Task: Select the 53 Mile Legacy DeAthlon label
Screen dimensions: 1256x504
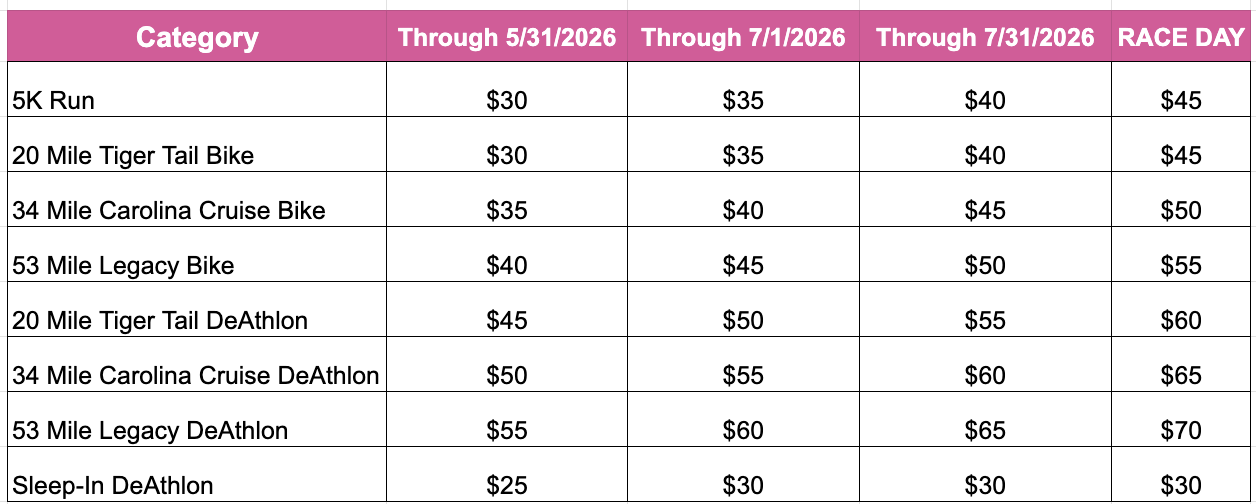Action: (x=150, y=431)
